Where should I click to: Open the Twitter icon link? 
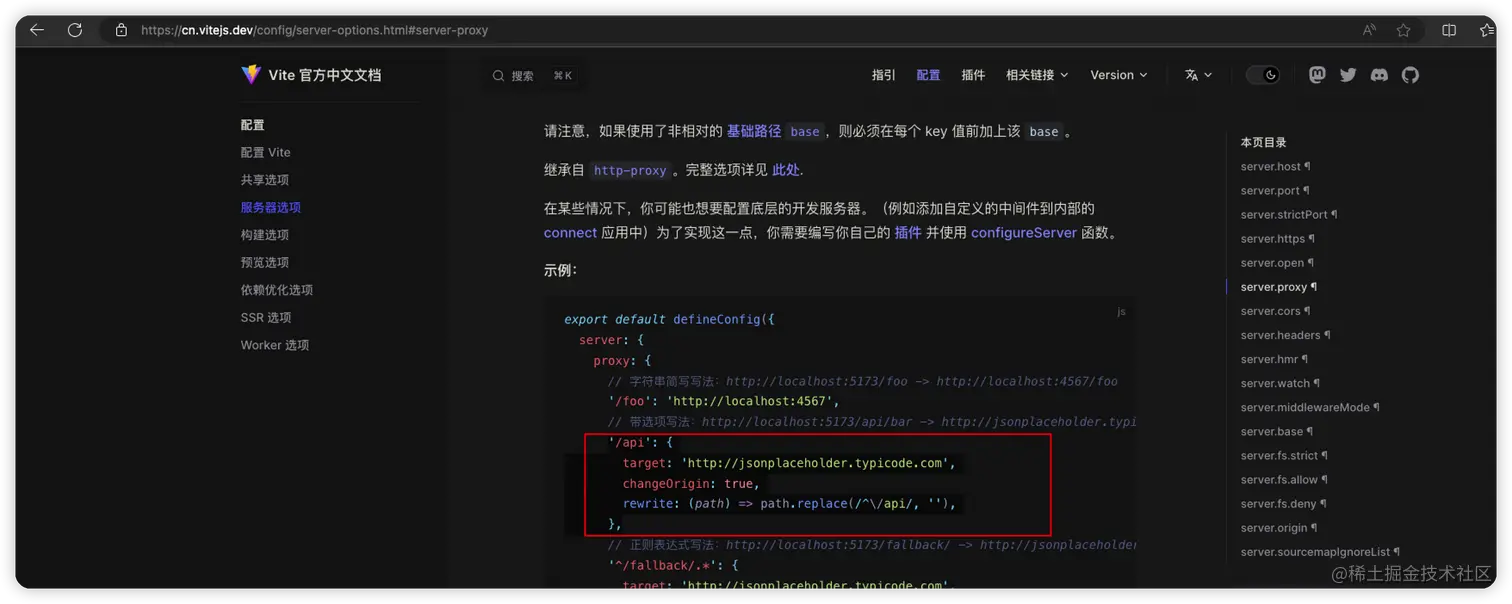coord(1348,75)
